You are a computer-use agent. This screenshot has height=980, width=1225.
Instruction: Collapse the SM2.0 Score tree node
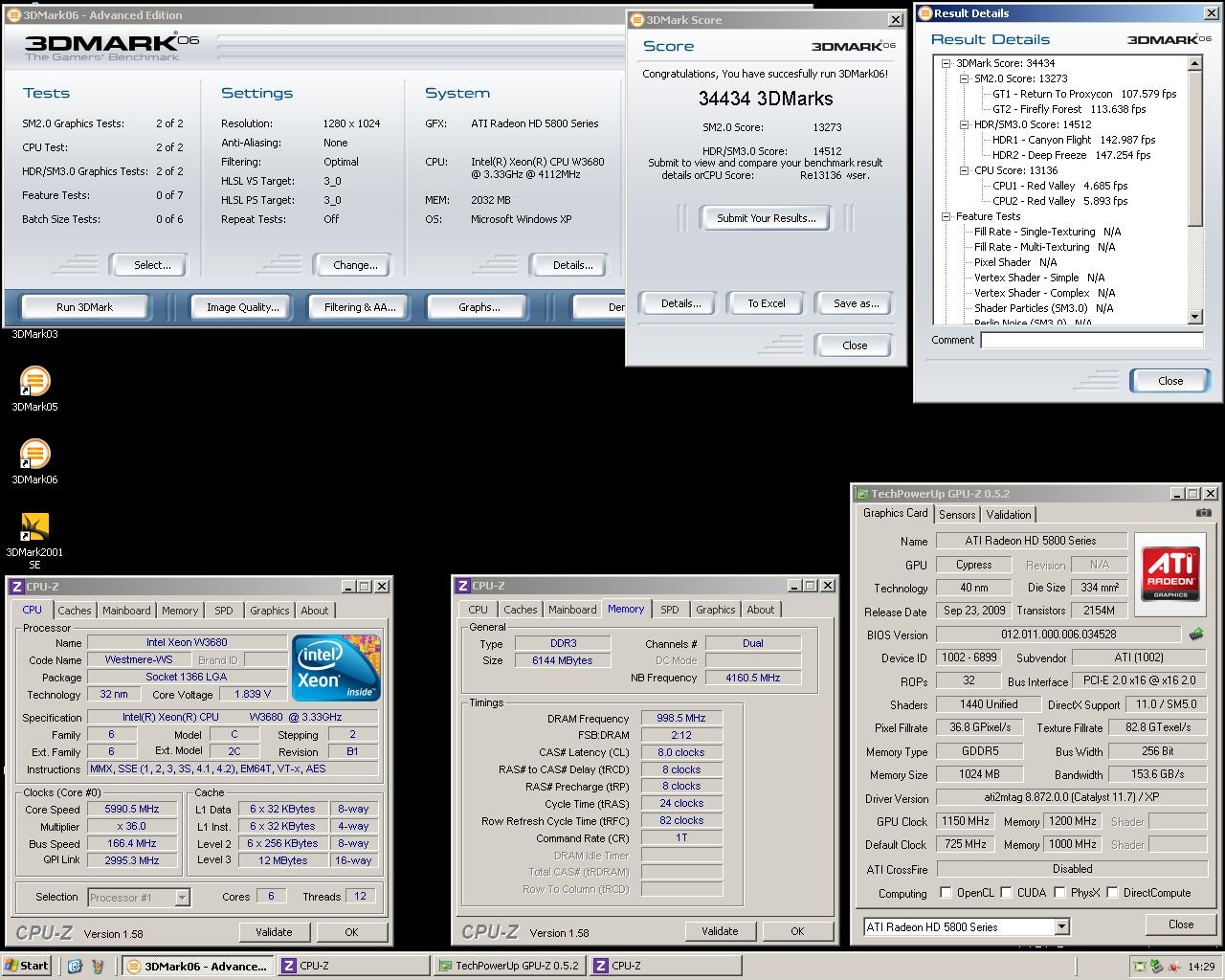pos(965,78)
